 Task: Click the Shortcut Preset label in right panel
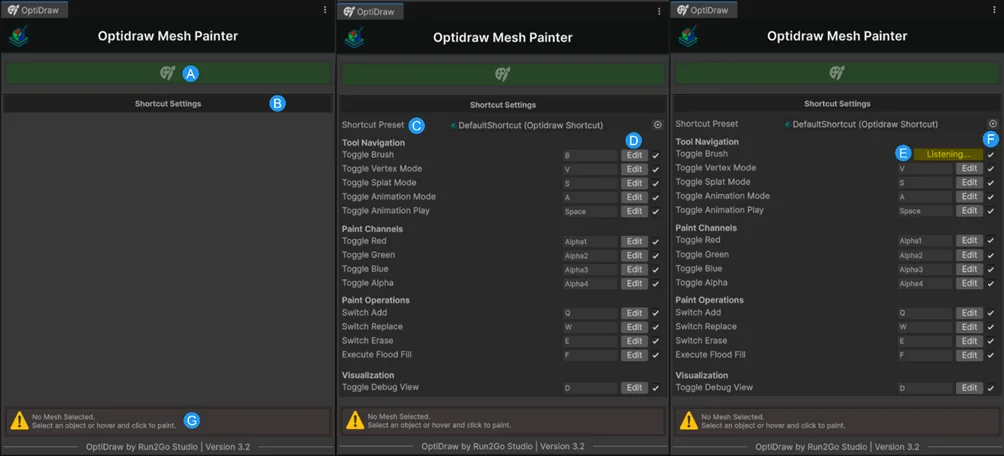pos(706,124)
